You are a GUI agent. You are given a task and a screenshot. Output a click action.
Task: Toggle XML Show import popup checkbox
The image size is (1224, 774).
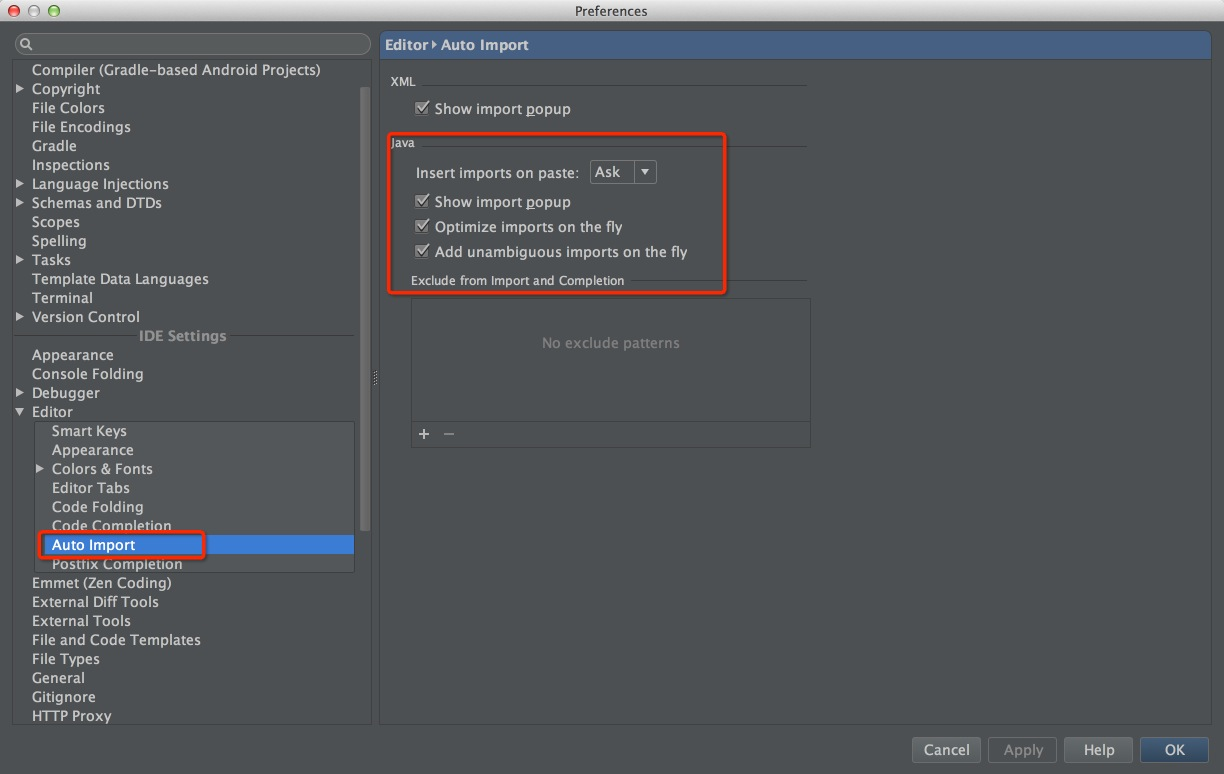point(422,108)
